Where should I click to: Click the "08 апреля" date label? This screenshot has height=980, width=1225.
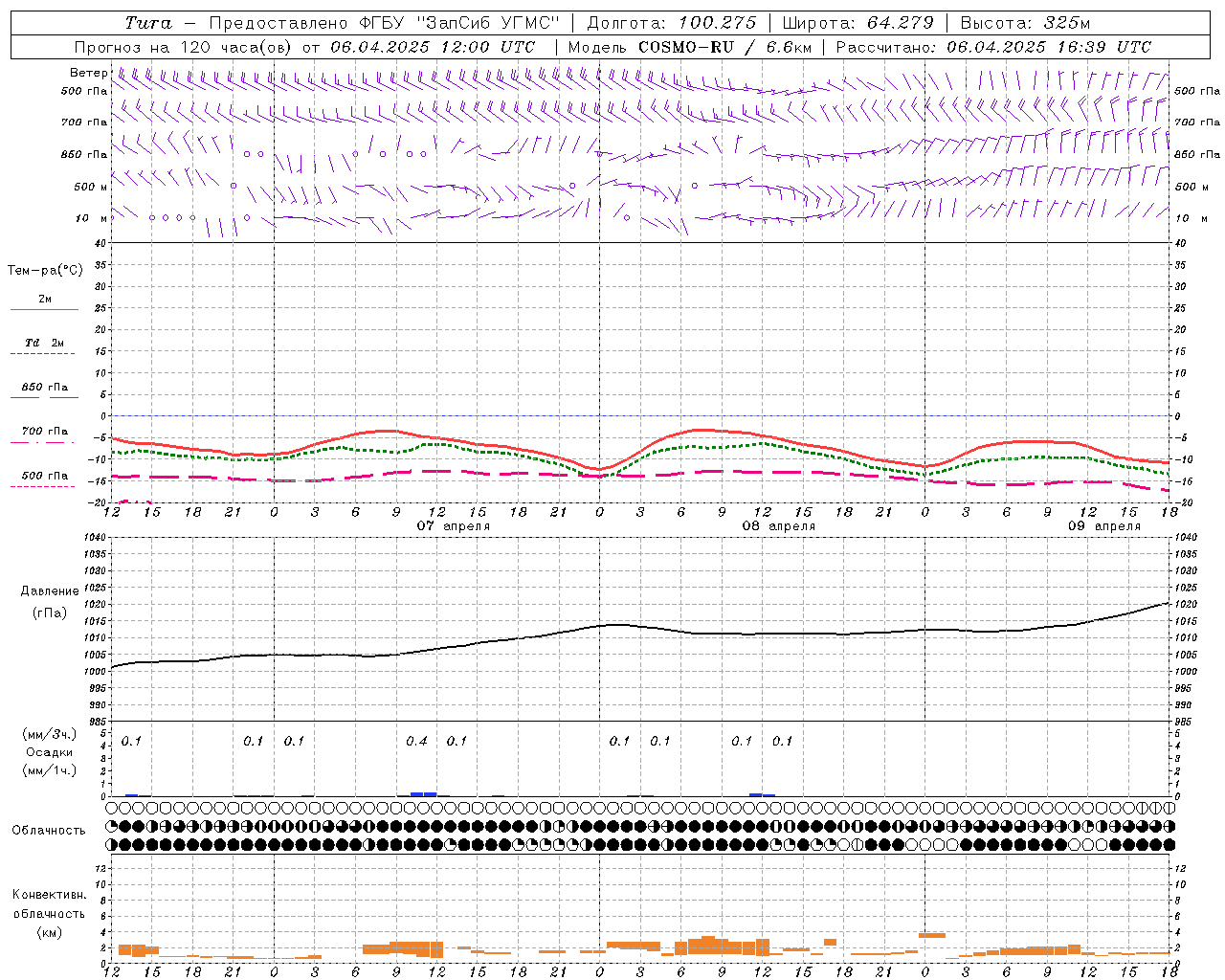779,526
